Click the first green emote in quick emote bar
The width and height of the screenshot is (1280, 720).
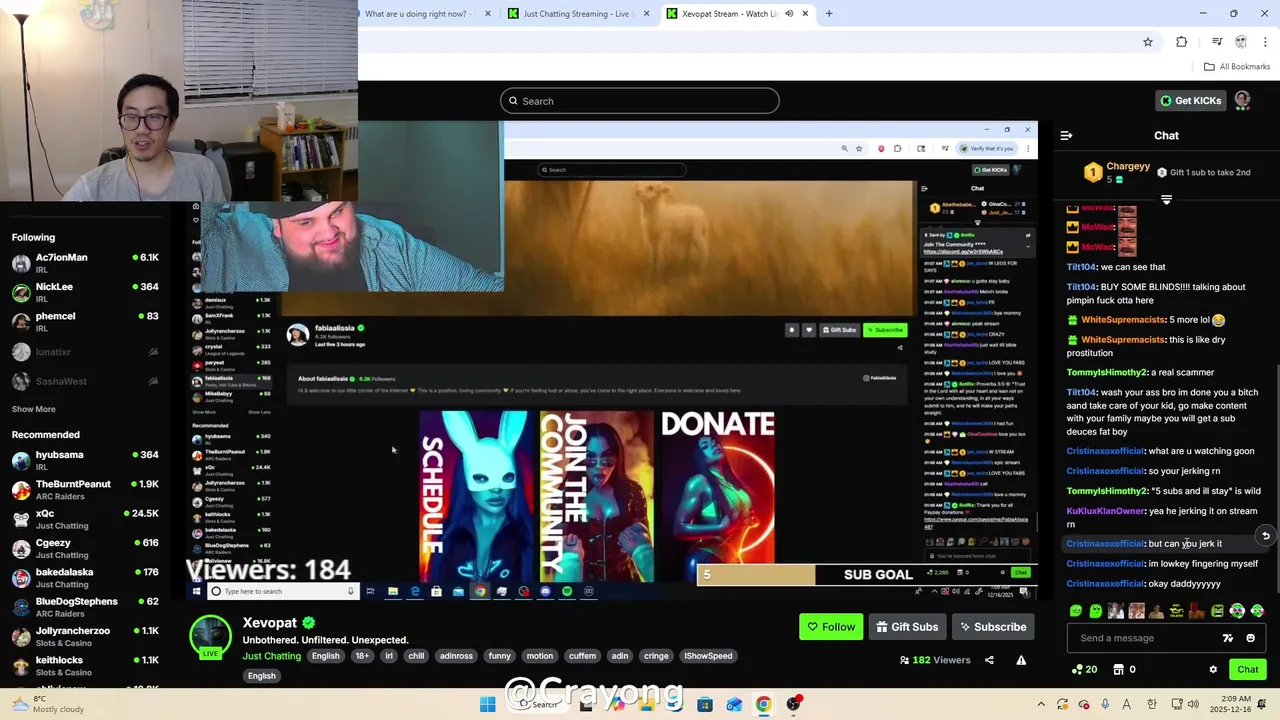pyautogui.click(x=1076, y=611)
